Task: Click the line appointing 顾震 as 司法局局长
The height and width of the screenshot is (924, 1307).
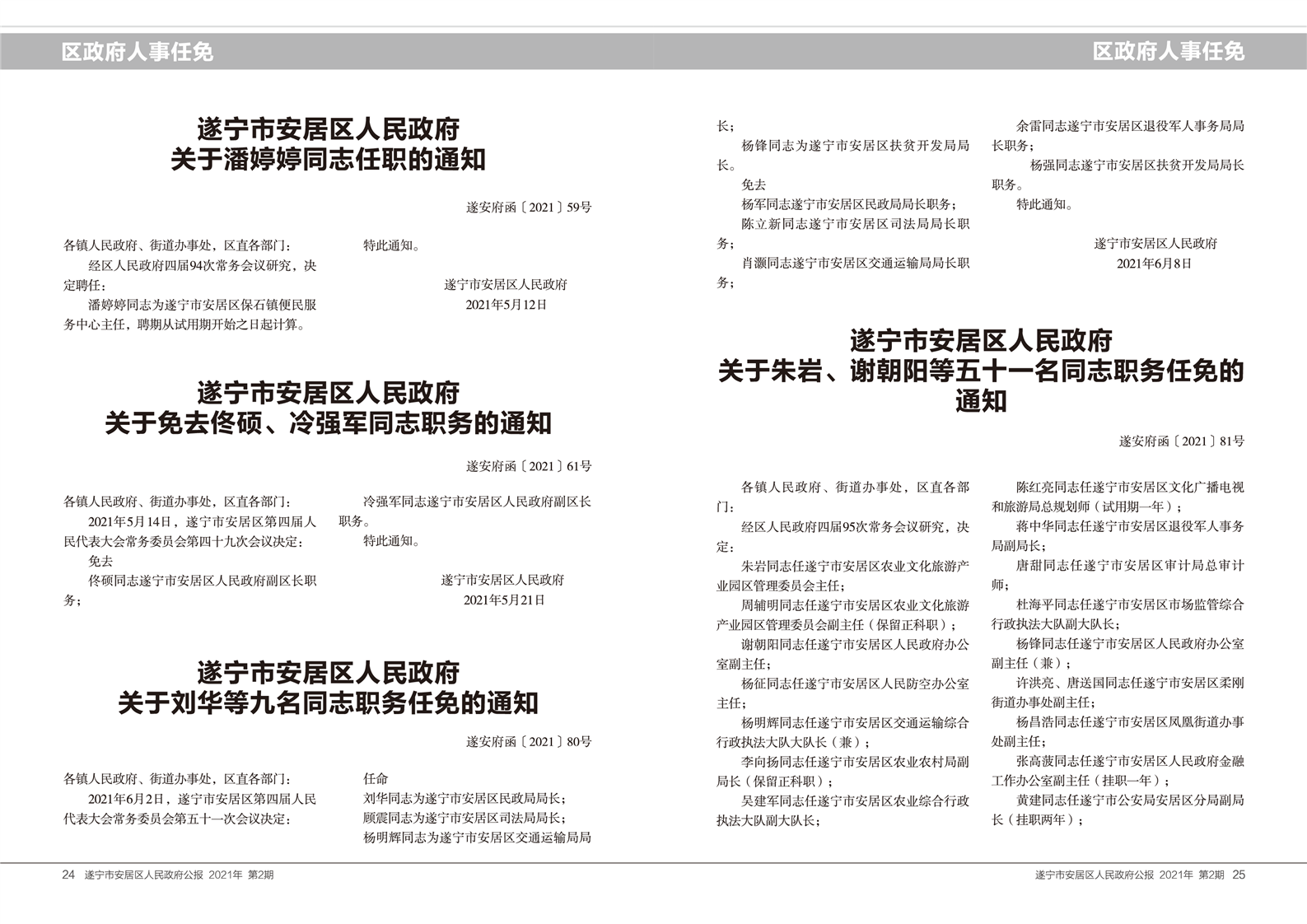Action: 464,819
